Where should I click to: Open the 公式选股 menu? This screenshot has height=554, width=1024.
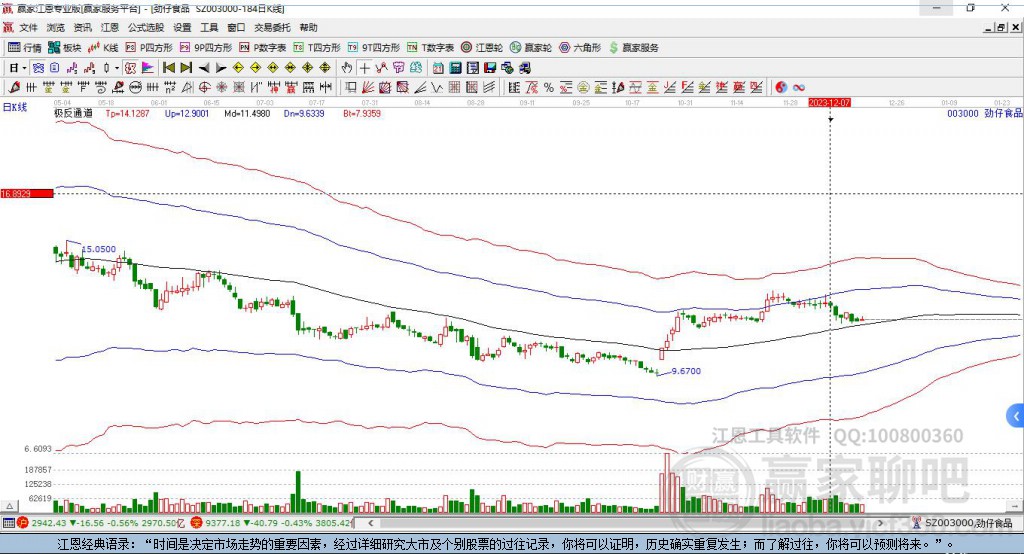(146, 27)
